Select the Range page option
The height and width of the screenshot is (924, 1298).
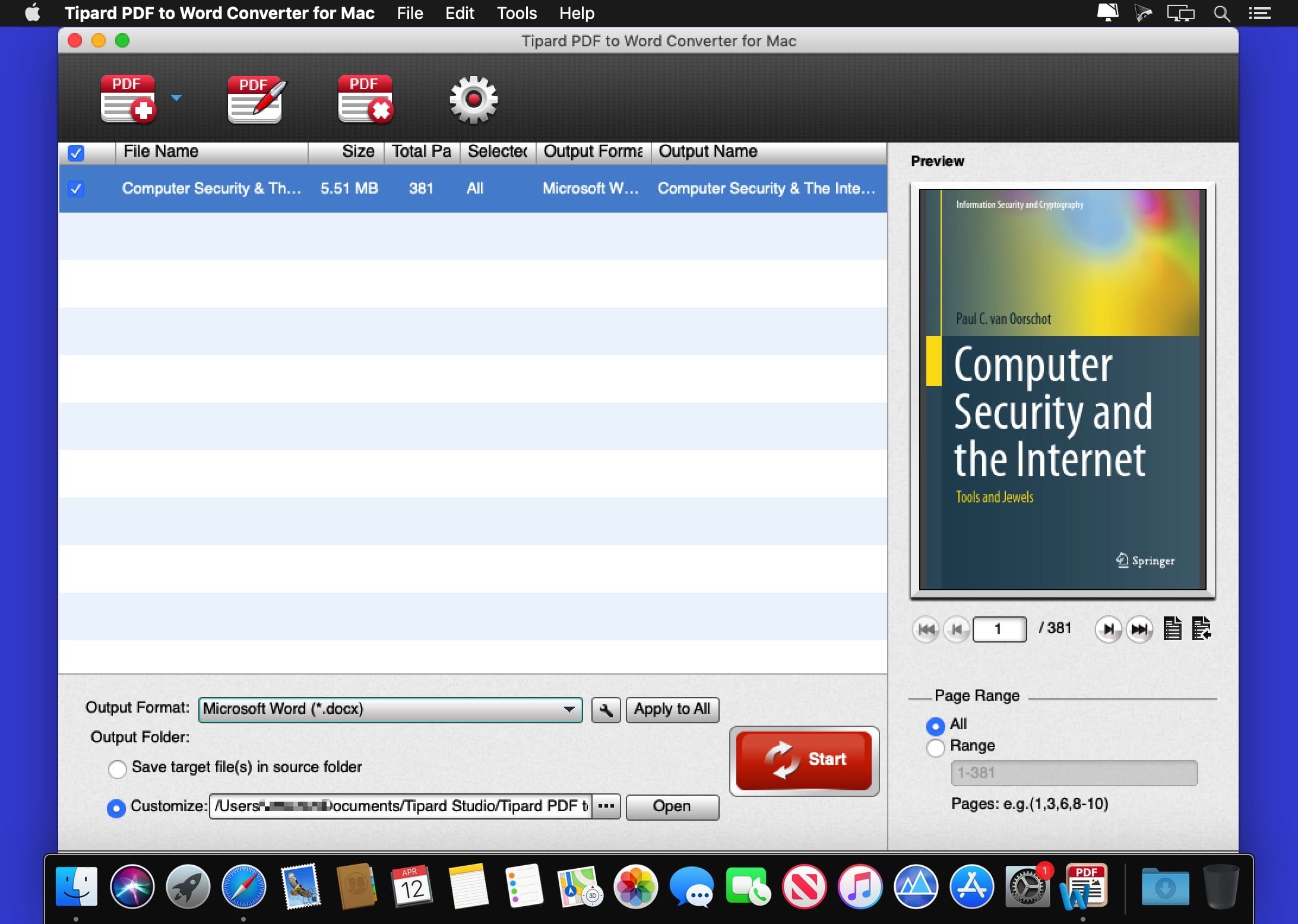click(x=935, y=748)
